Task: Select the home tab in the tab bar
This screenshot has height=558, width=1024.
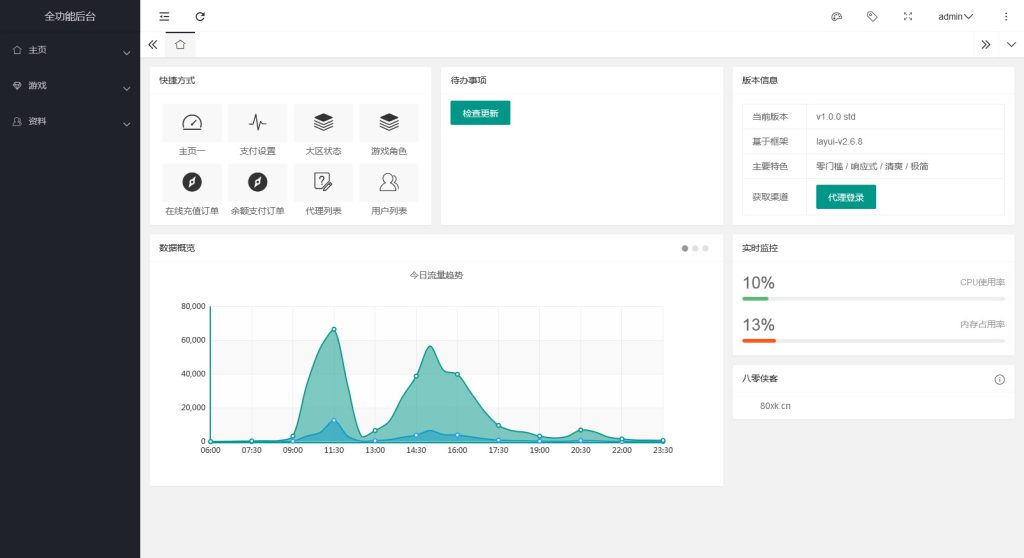Action: click(x=180, y=44)
